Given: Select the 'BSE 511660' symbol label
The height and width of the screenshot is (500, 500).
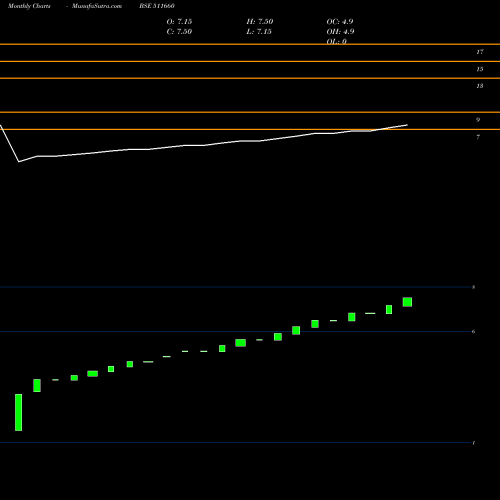Looking at the screenshot, I should 157,6.
